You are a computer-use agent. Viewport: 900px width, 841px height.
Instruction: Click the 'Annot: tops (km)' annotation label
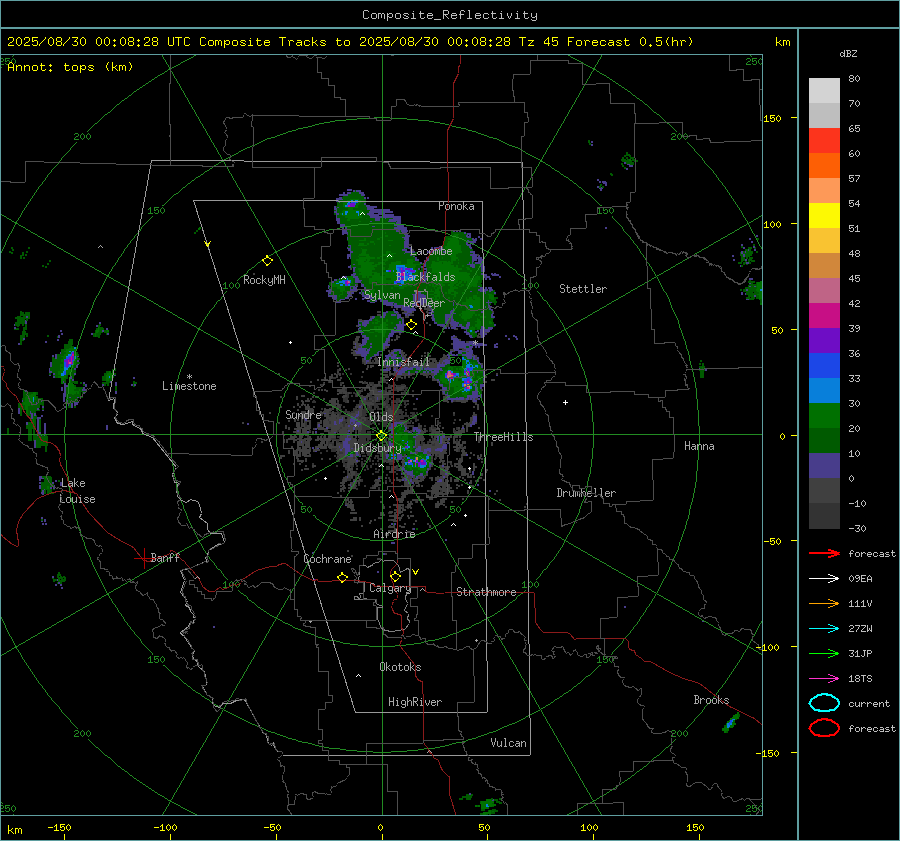pyautogui.click(x=70, y=67)
